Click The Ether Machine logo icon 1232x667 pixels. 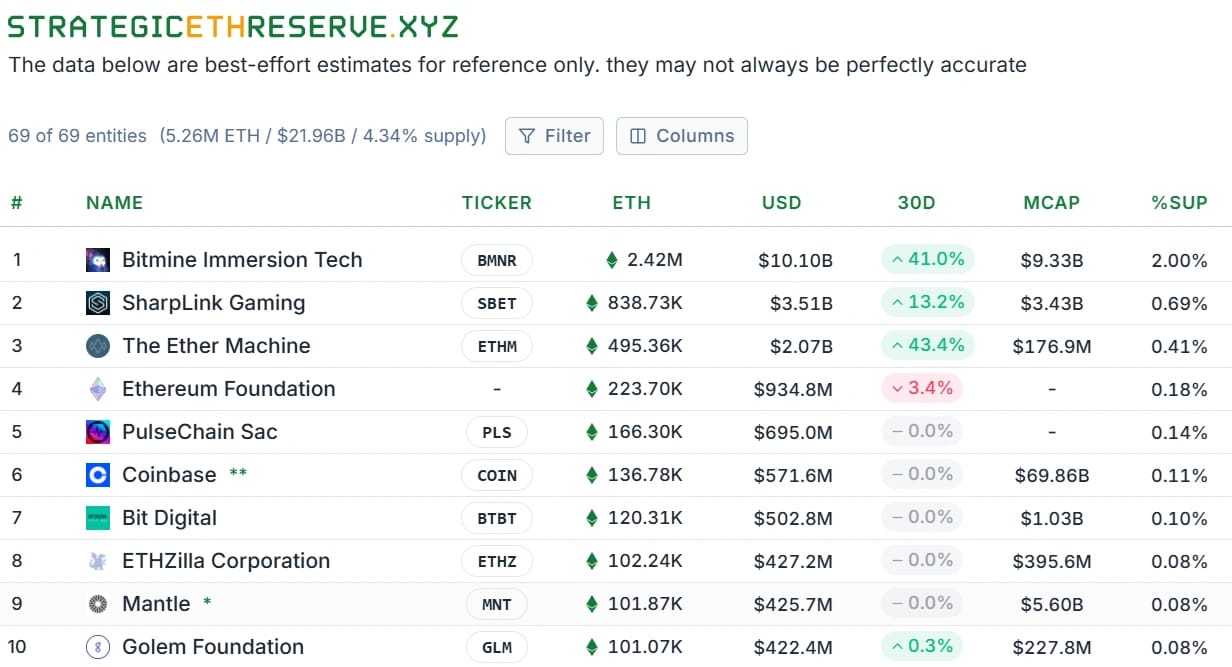pos(97,346)
